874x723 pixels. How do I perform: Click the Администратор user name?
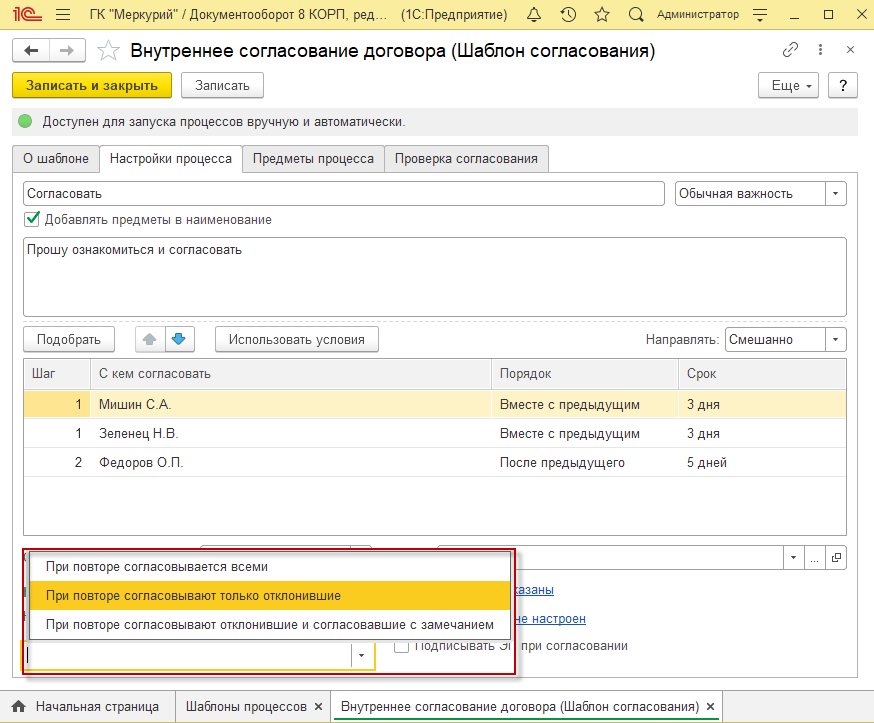pos(698,14)
